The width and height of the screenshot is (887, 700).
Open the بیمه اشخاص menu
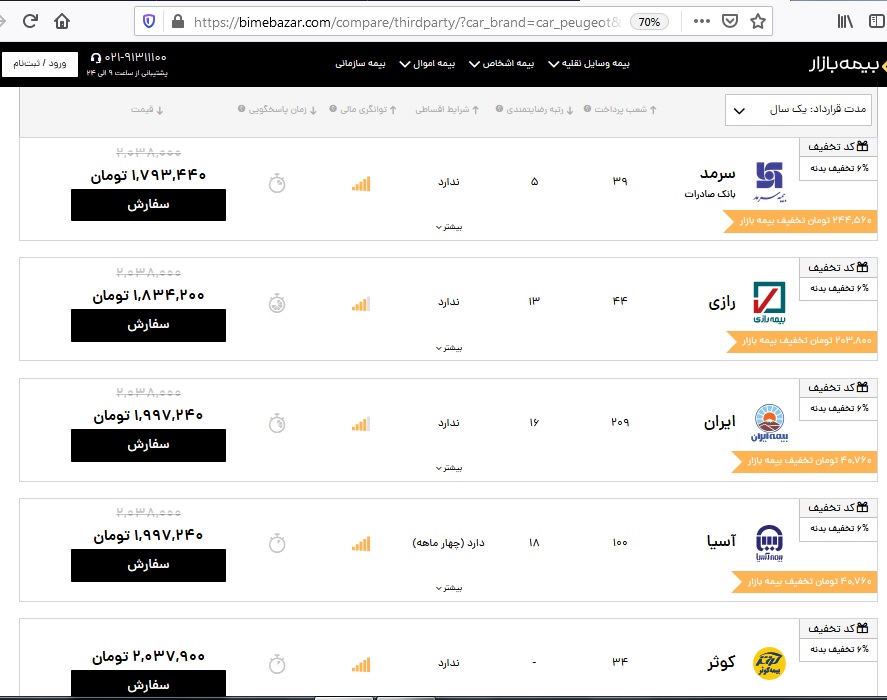pos(502,63)
